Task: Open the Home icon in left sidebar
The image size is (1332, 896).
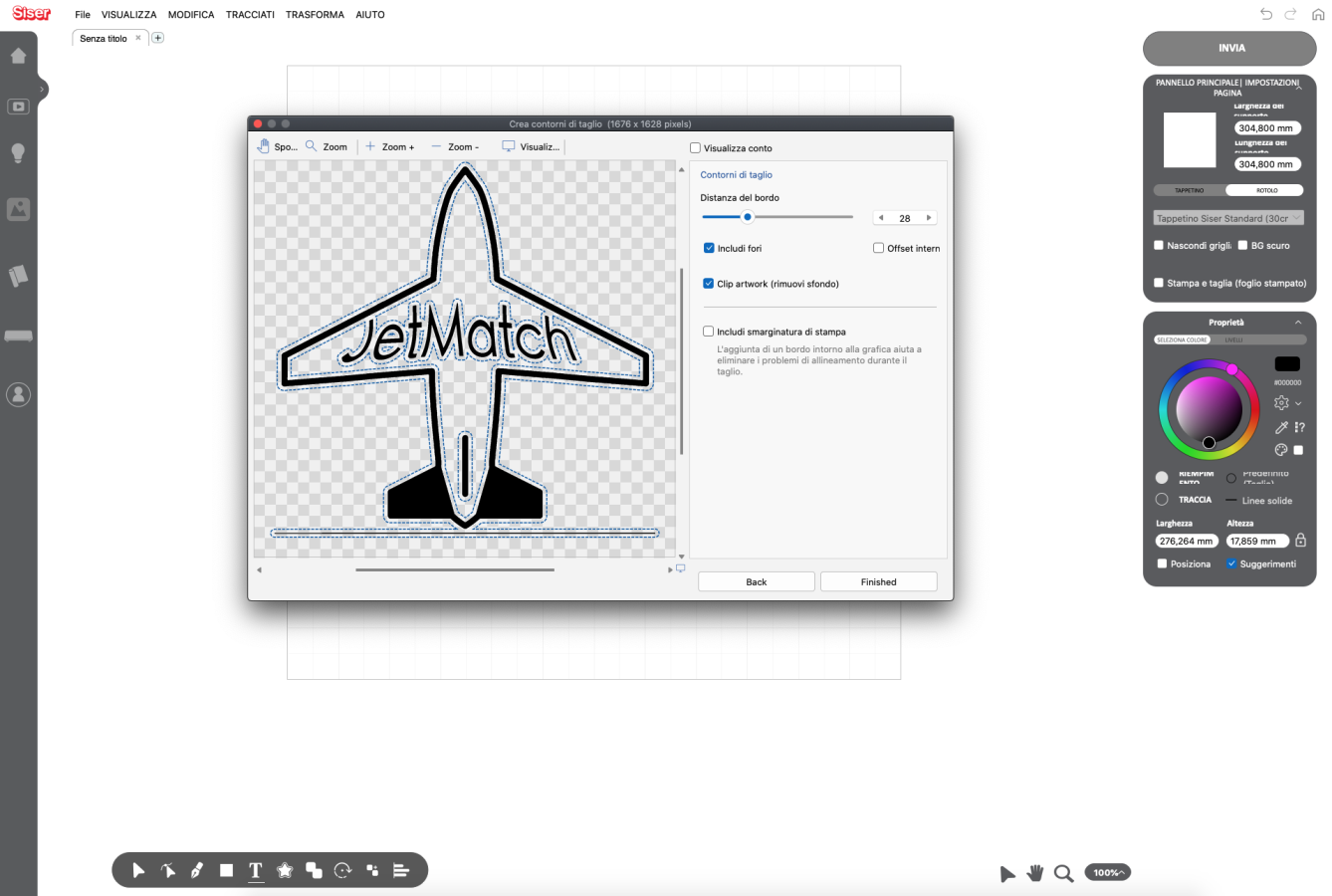Action: click(x=18, y=56)
